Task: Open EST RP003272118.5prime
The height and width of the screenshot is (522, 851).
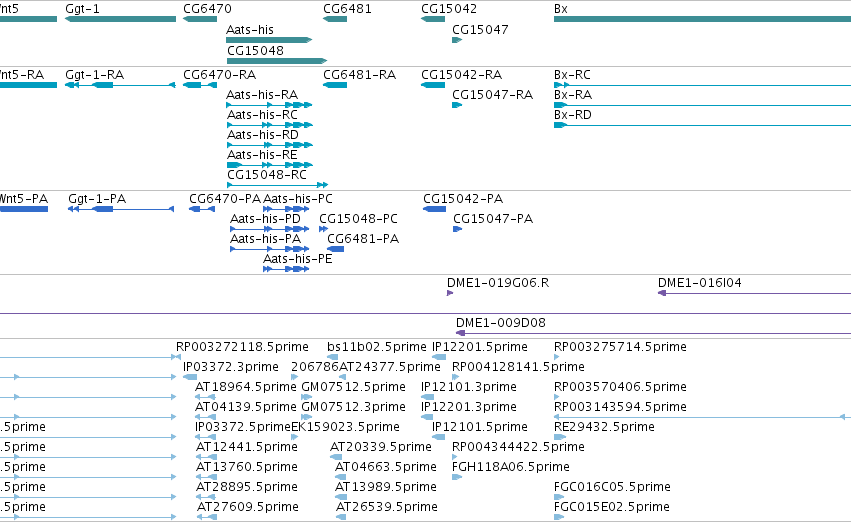Action: tap(242, 347)
